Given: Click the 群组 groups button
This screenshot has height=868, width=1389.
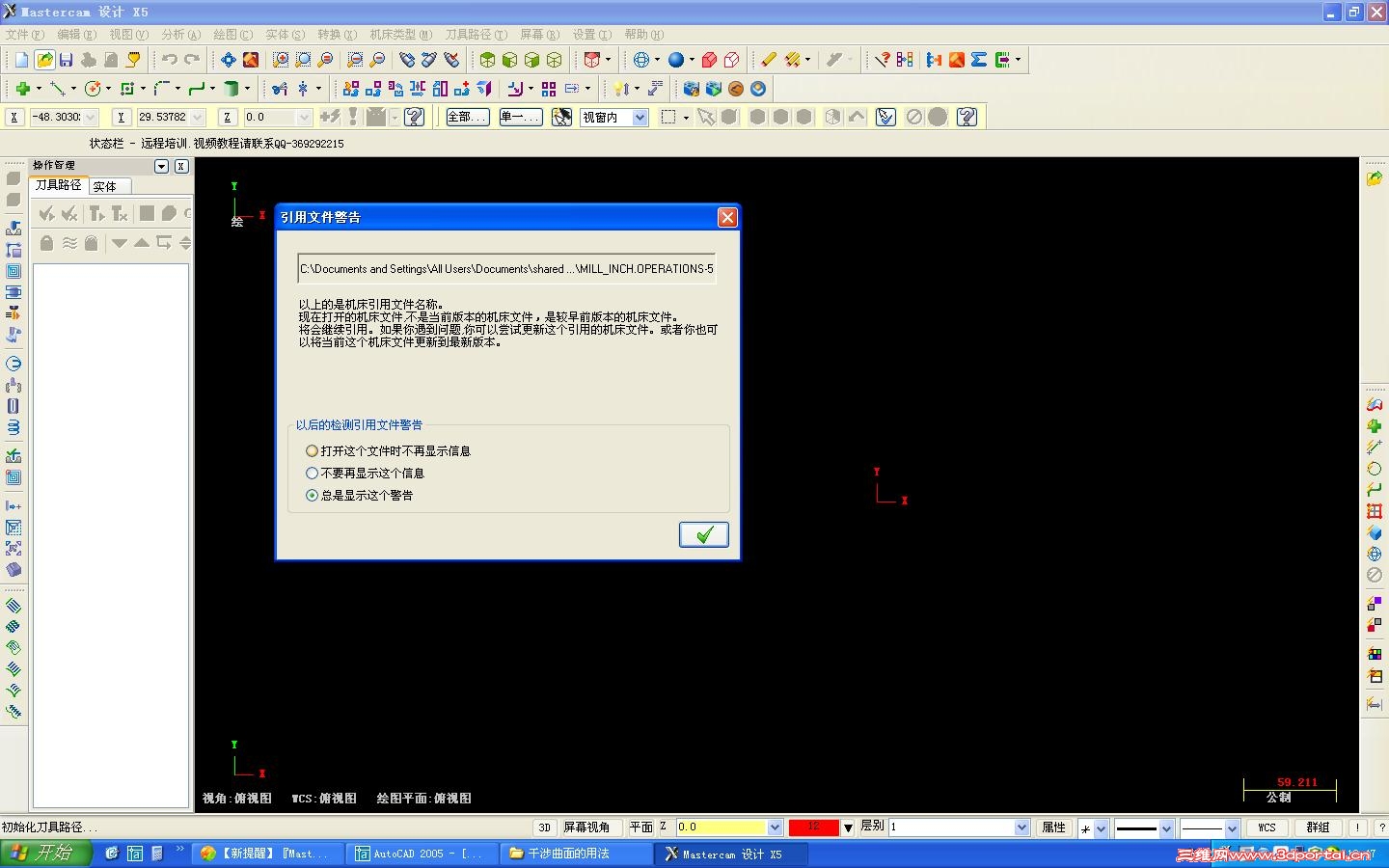Looking at the screenshot, I should point(1318,827).
